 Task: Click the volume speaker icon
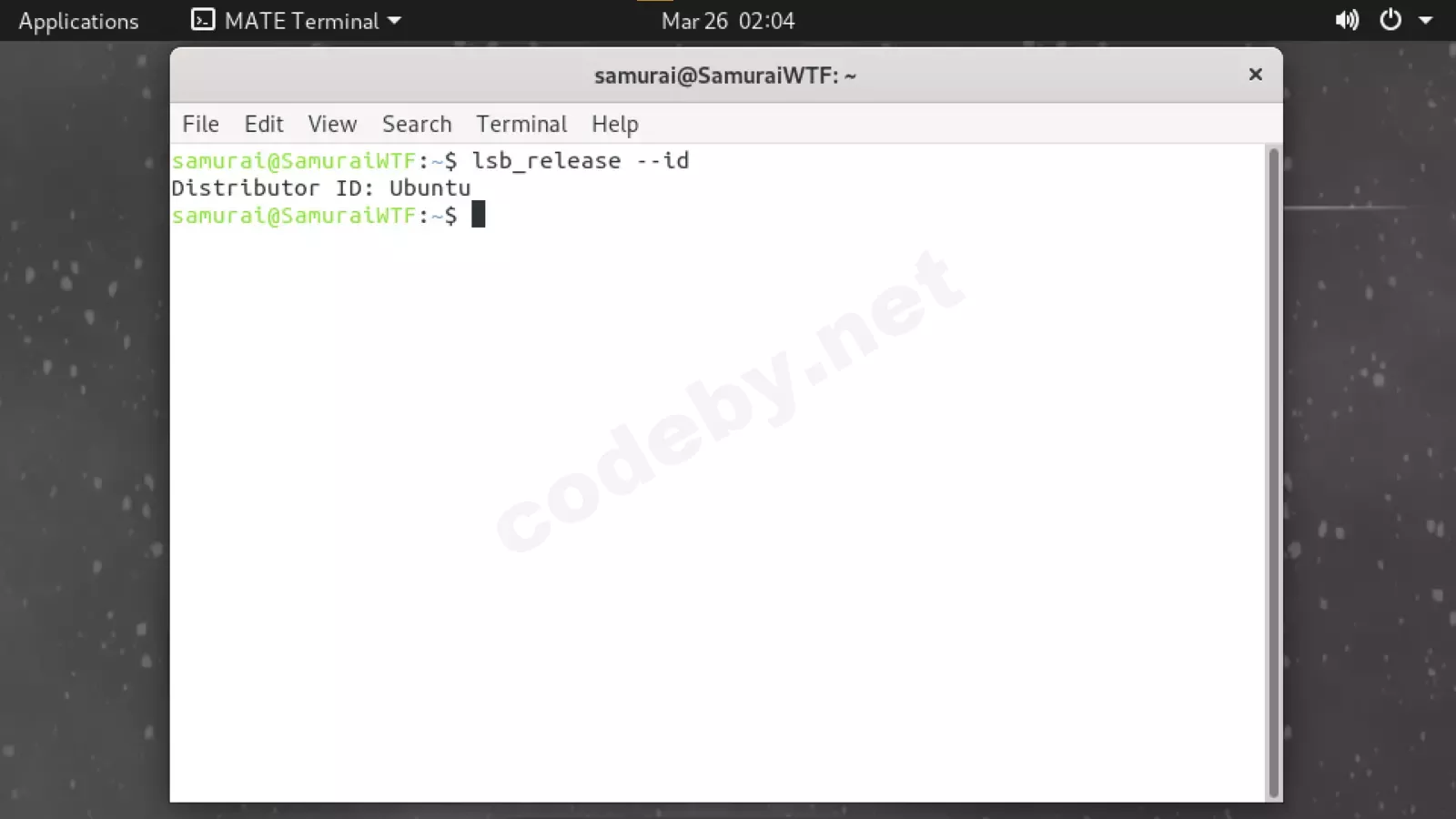pos(1347,20)
